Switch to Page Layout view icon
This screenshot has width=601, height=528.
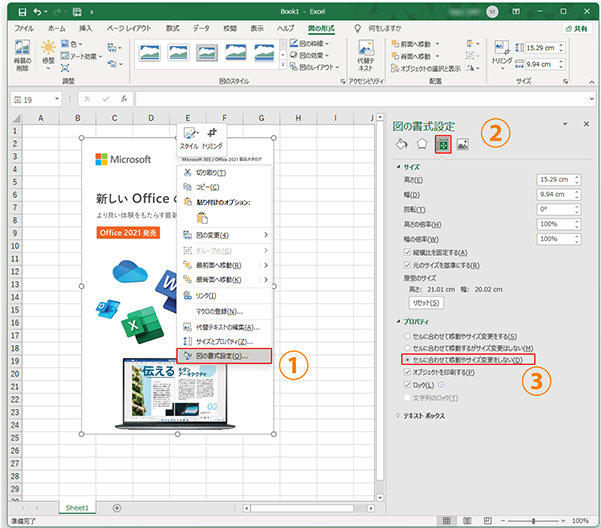467,520
